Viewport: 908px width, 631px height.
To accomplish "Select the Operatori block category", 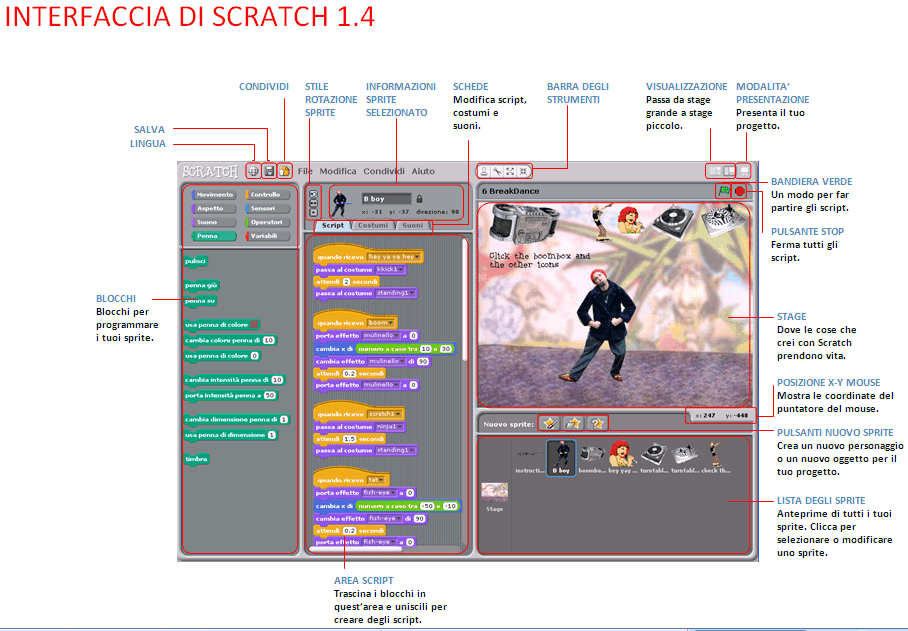I will [268, 222].
